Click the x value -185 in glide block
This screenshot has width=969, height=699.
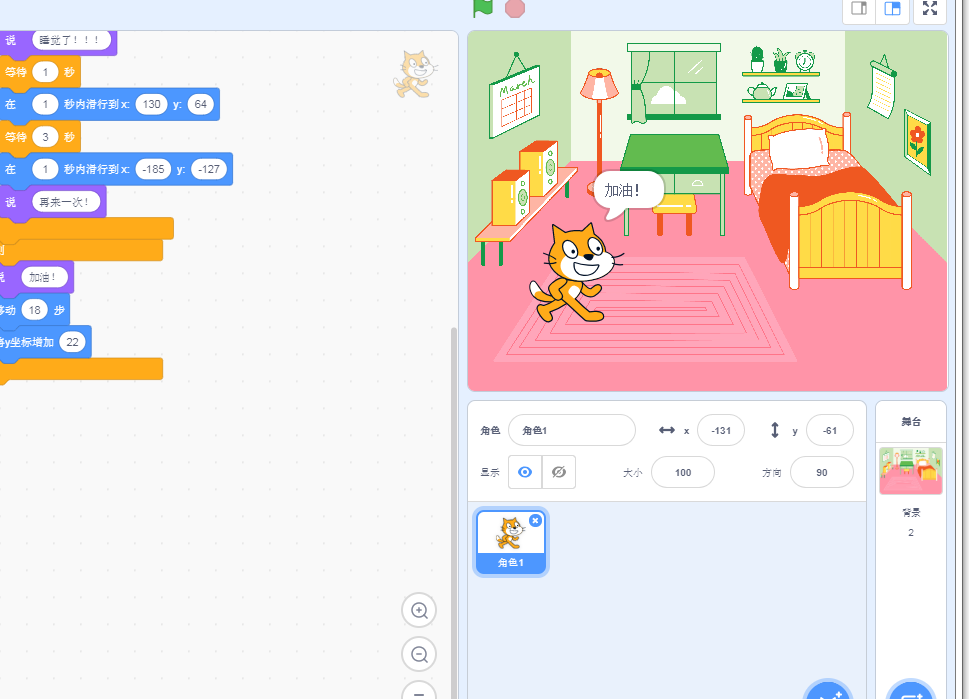click(x=153, y=169)
